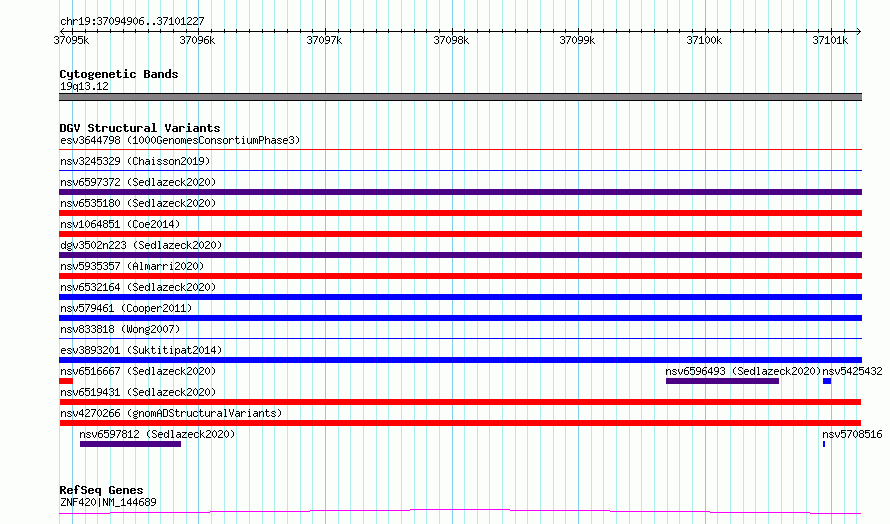The width and height of the screenshot is (890, 524).
Task: Click the red bar under nsv5935357
Action: (460, 276)
